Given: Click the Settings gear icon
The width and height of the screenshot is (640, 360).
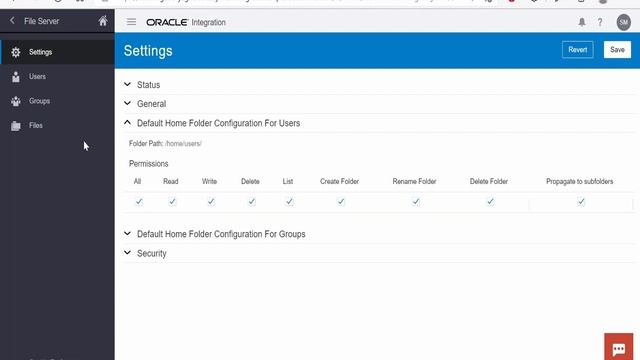Looking at the screenshot, I should [x=16, y=52].
